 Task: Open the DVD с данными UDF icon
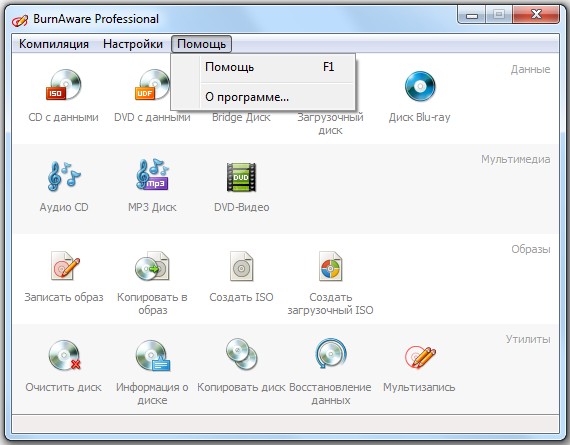(152, 85)
